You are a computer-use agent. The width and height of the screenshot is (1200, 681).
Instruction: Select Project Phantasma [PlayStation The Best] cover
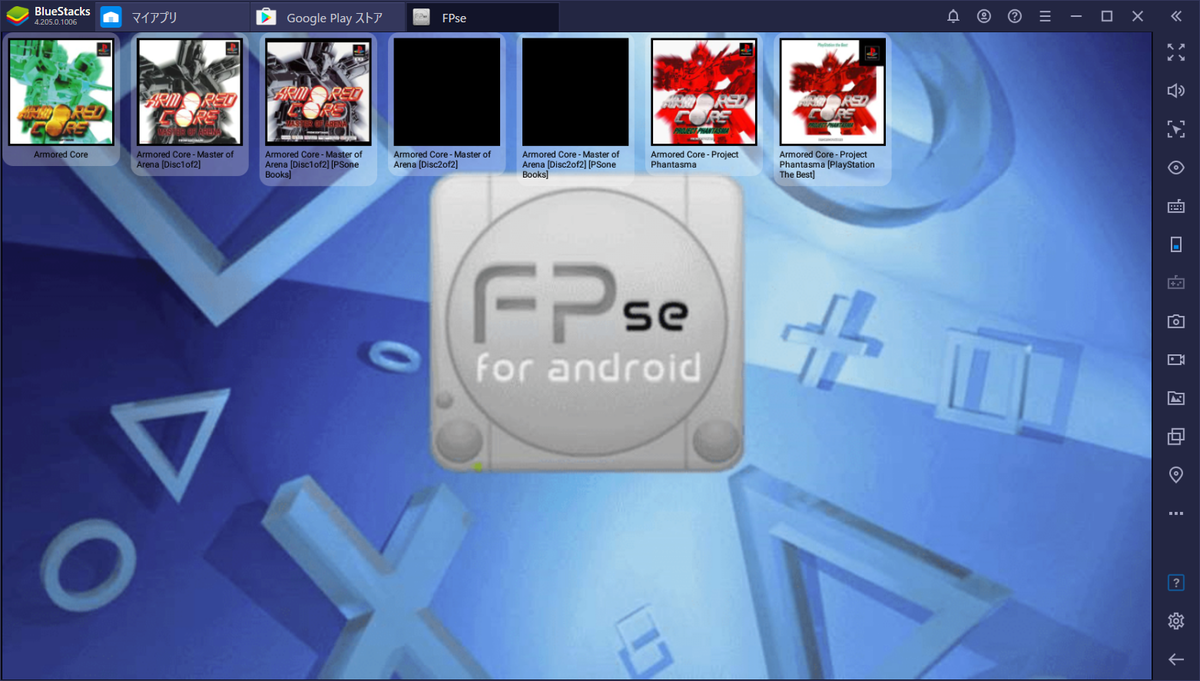(833, 92)
